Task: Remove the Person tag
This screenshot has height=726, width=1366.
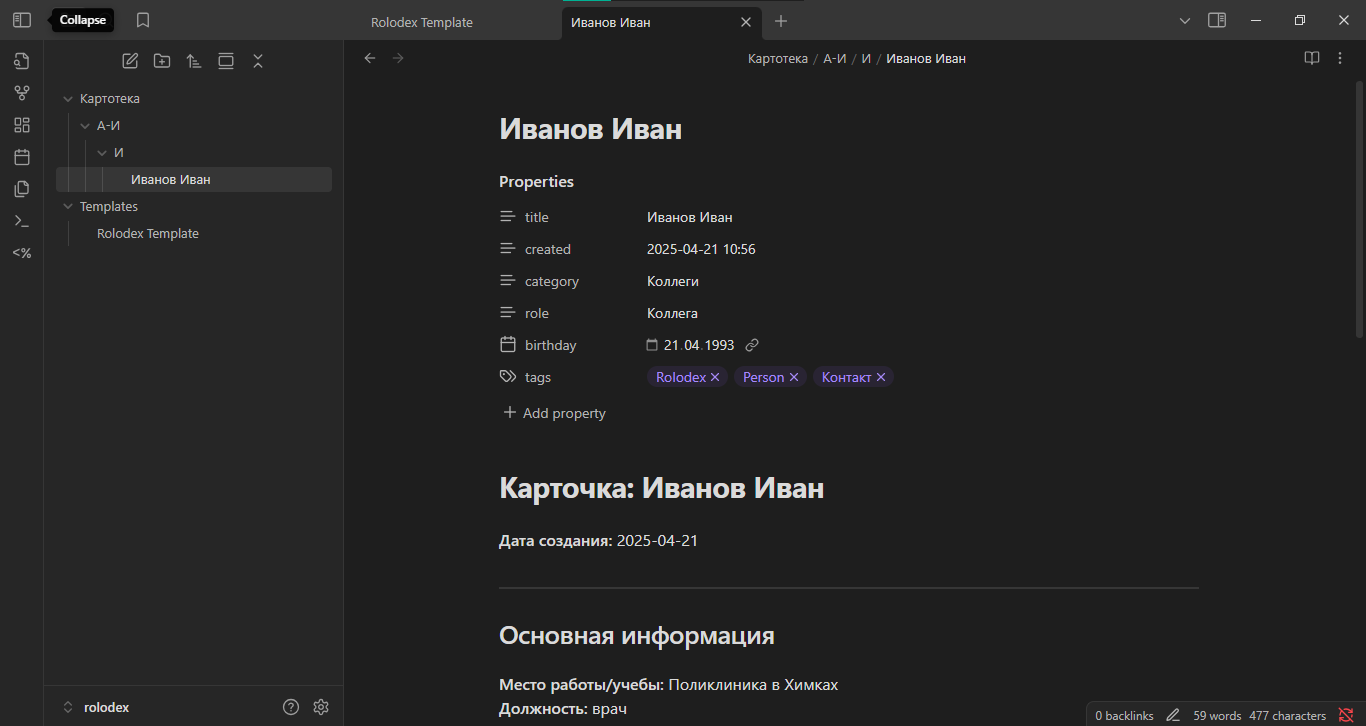Action: 794,377
